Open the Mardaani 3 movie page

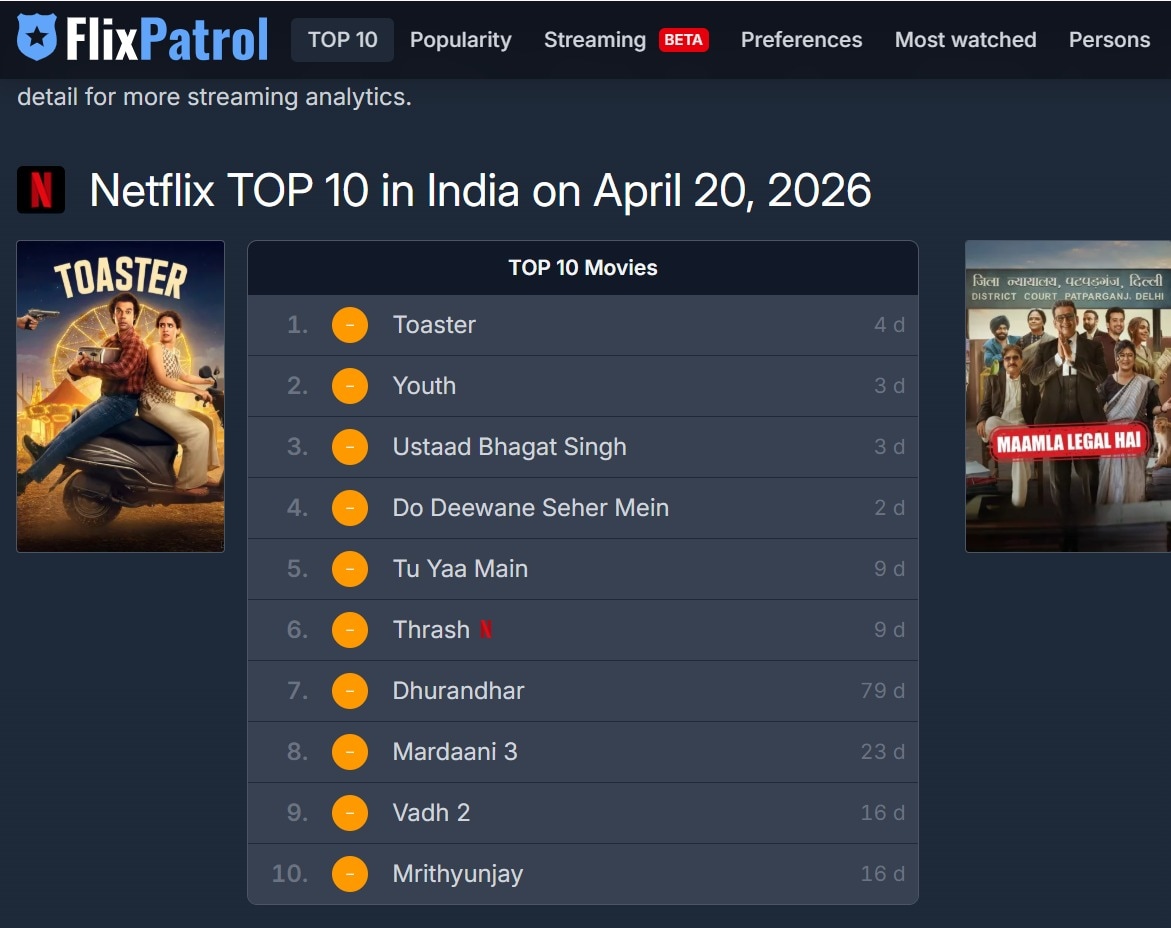click(x=455, y=752)
